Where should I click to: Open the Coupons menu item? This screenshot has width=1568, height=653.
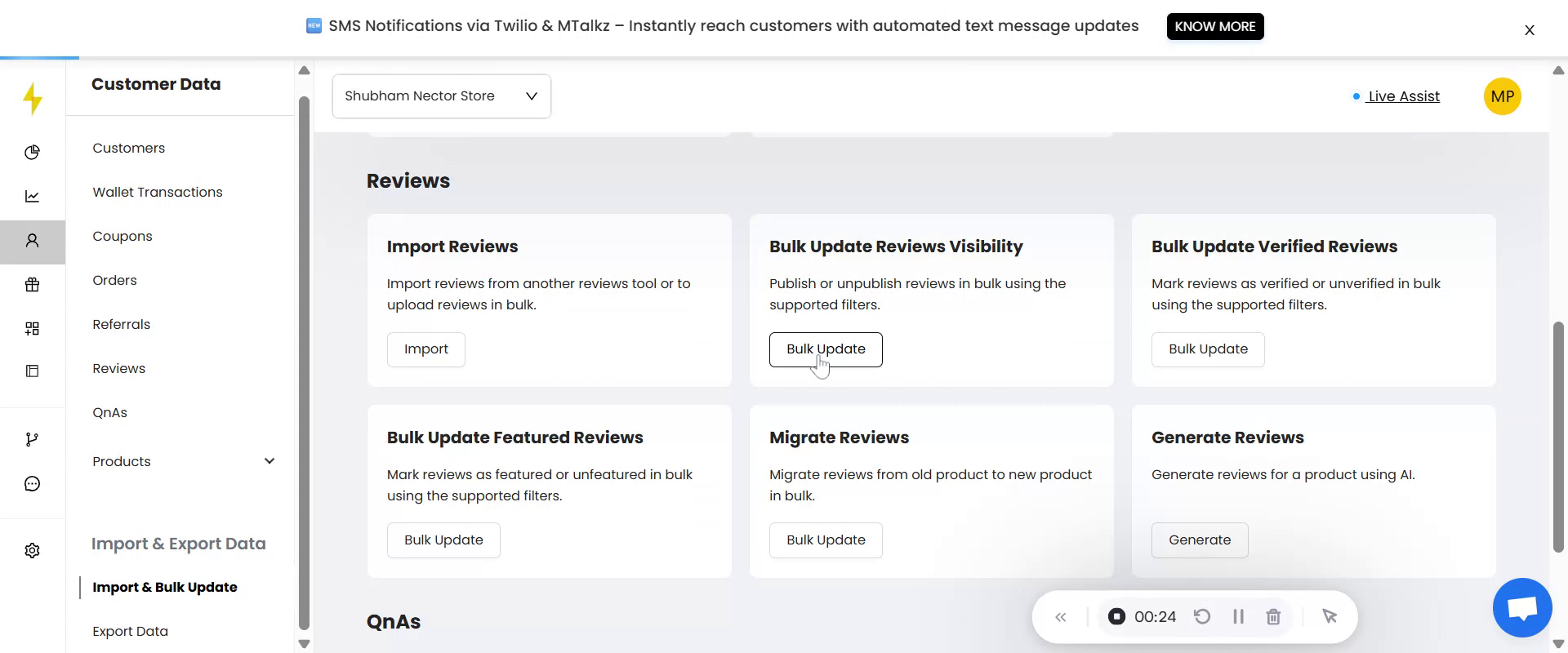coord(122,237)
